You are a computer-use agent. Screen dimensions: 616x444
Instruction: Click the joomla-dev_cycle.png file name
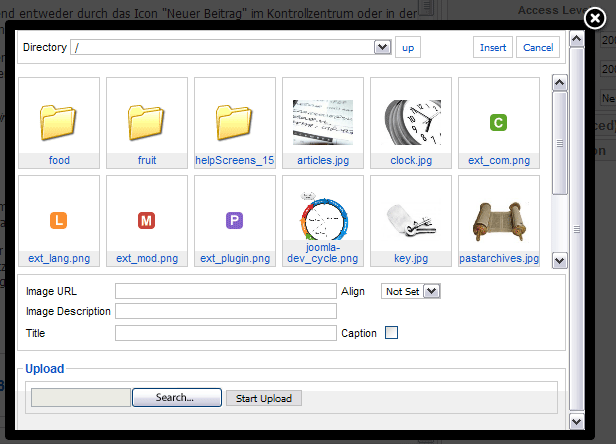(x=323, y=253)
